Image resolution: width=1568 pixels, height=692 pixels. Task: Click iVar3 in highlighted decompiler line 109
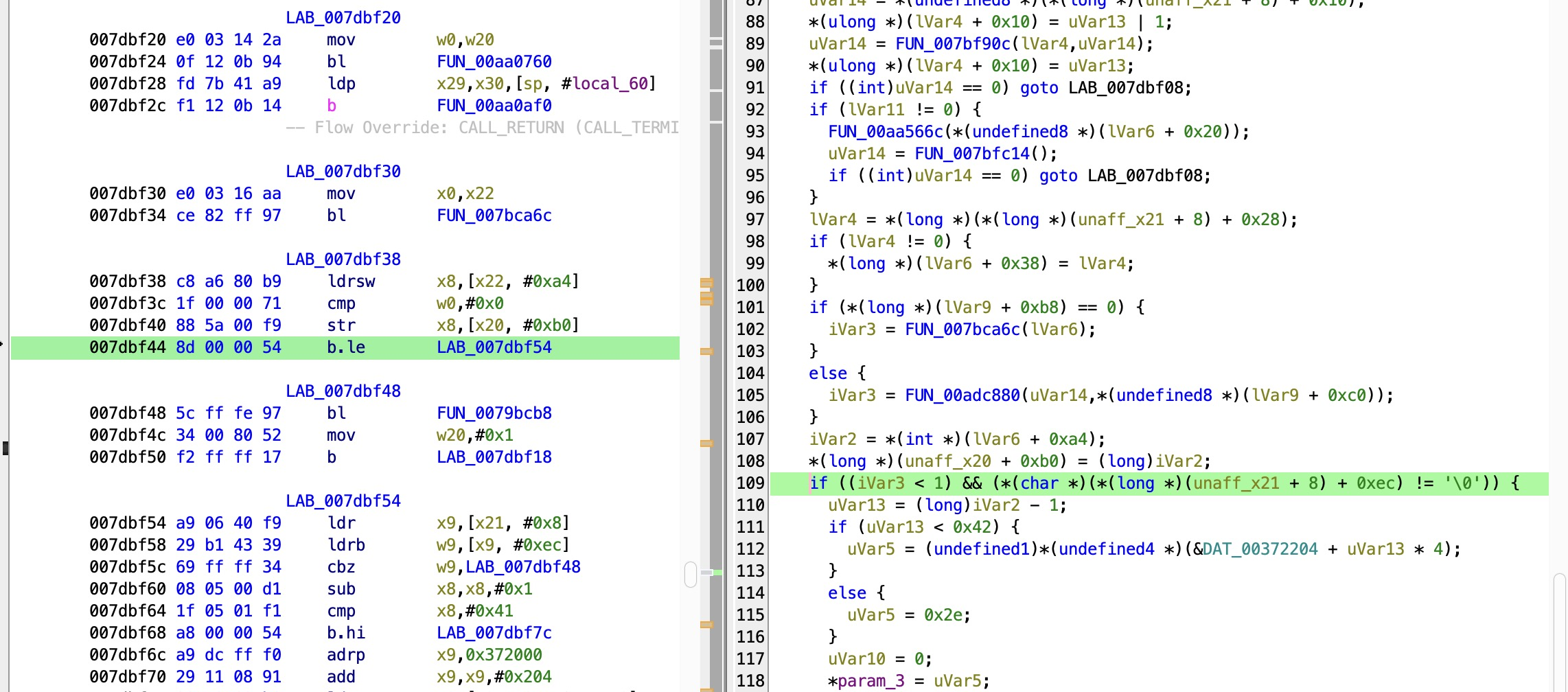coord(881,483)
